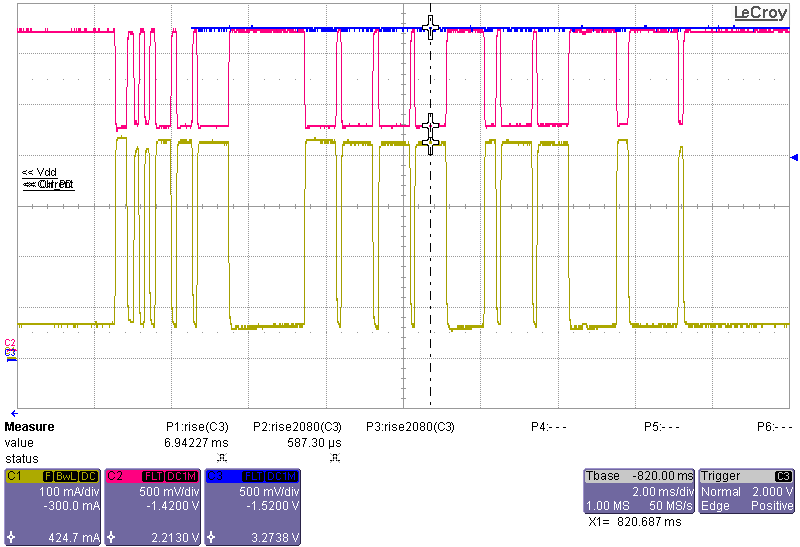This screenshot has width=800, height=547.
Task: Click the top cursor crosshair marker
Action: (431, 26)
